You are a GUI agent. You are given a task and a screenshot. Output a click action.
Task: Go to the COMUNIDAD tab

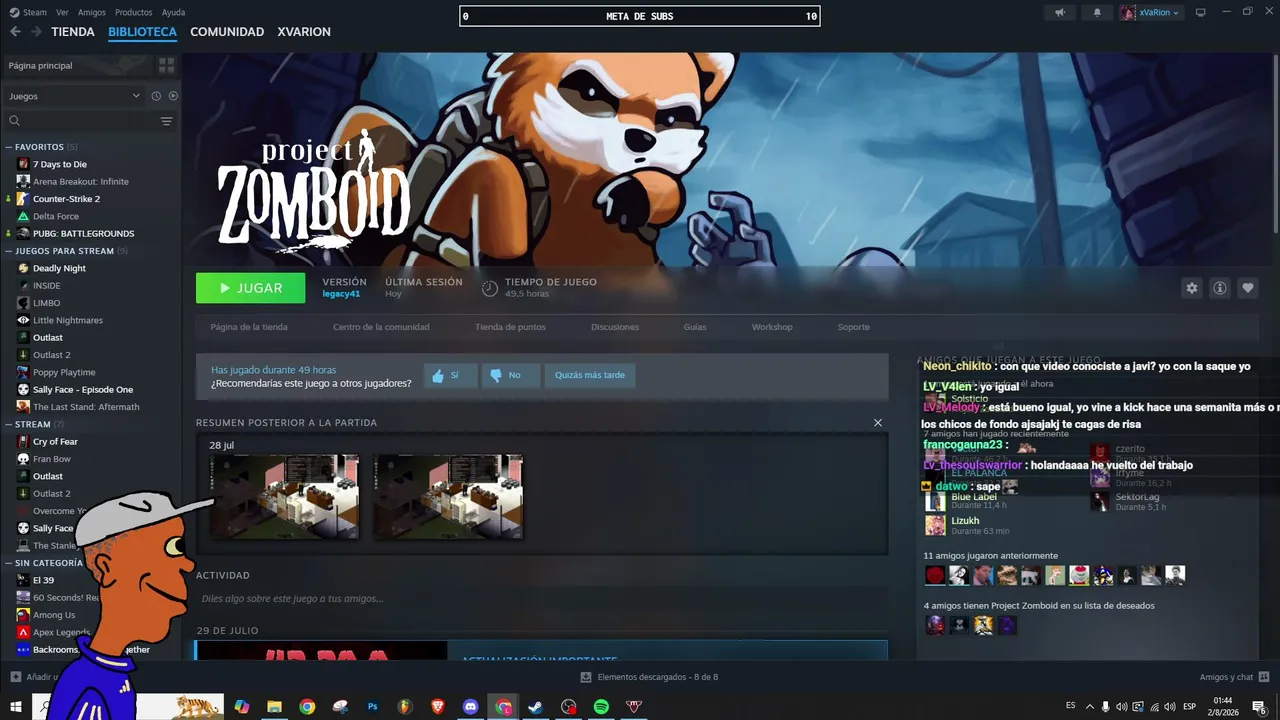pos(227,32)
